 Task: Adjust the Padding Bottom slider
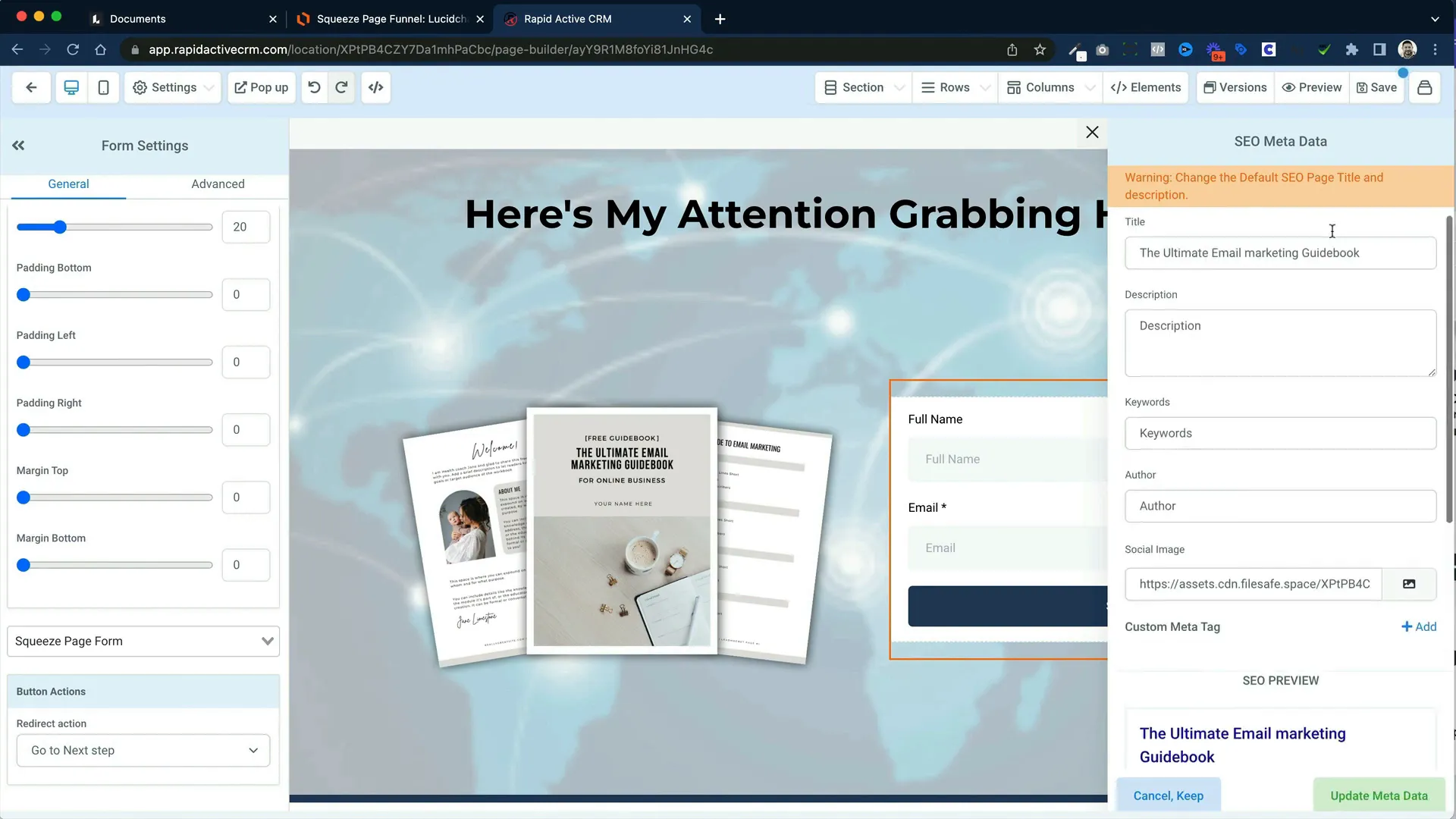[115, 294]
